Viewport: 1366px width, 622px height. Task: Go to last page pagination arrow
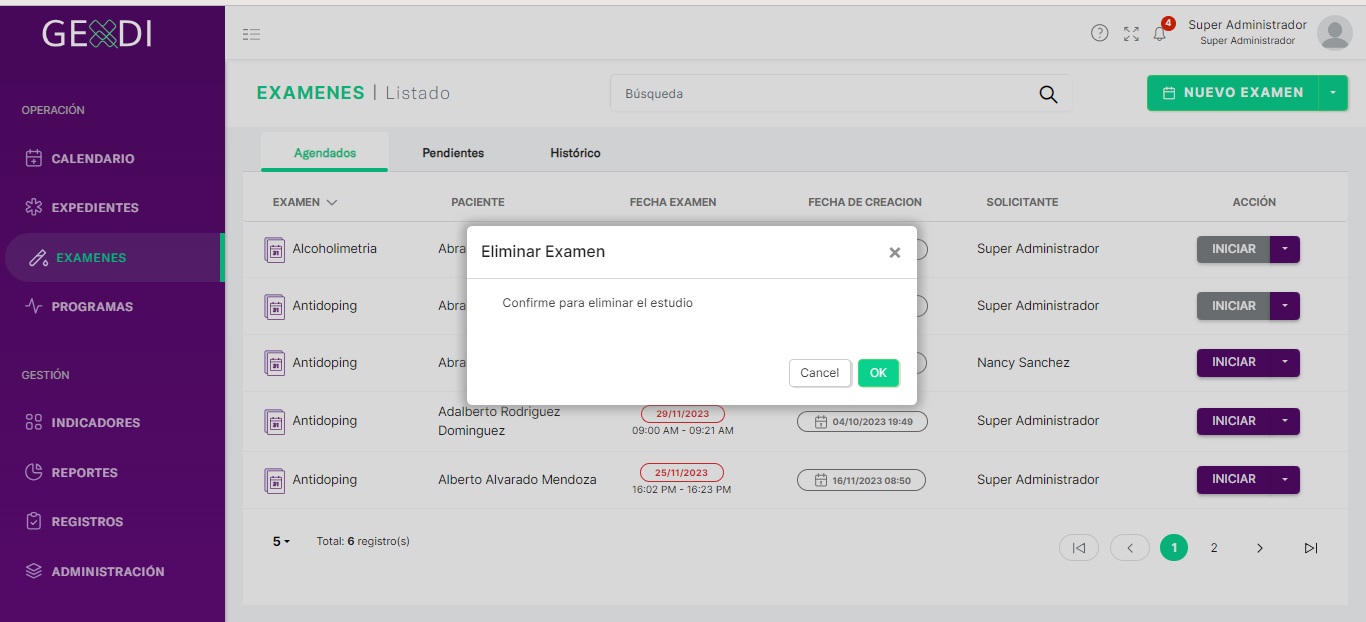tap(1311, 548)
